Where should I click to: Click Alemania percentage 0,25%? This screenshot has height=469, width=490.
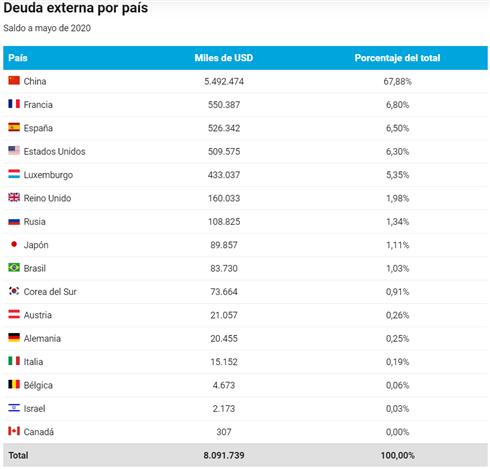397,339
